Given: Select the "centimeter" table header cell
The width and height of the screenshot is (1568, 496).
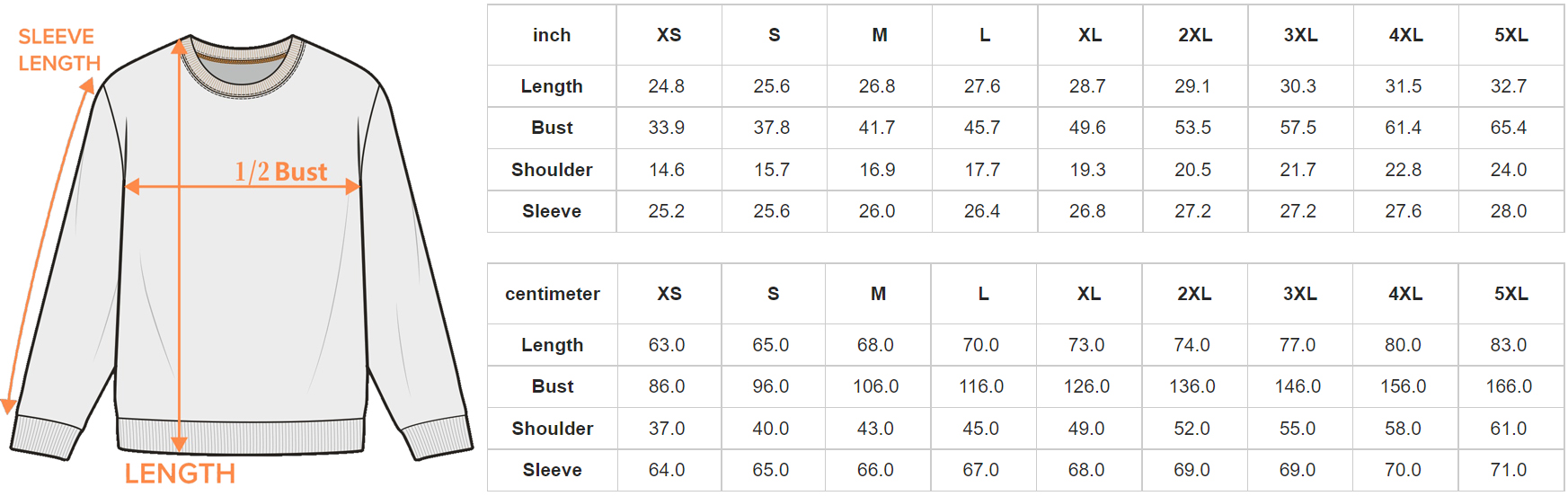Looking at the screenshot, I should [553, 294].
